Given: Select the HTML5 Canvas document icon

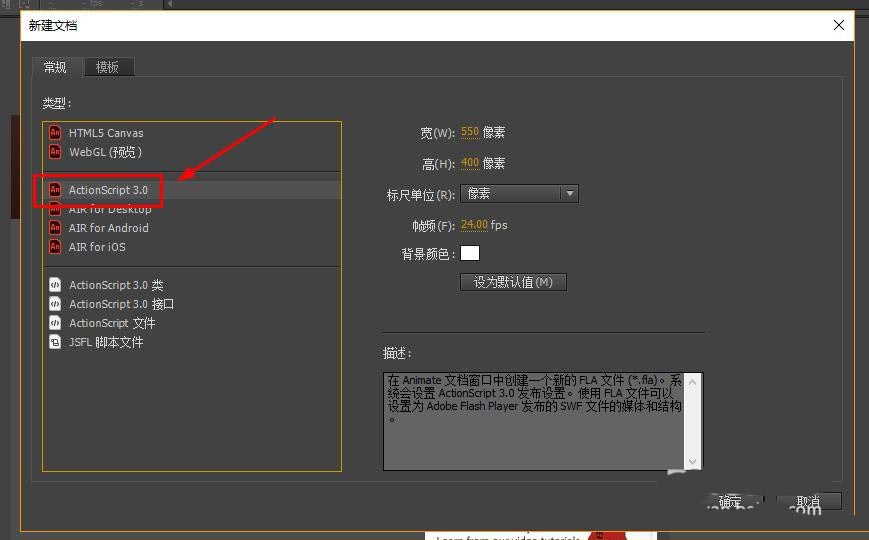Looking at the screenshot, I should pos(55,133).
